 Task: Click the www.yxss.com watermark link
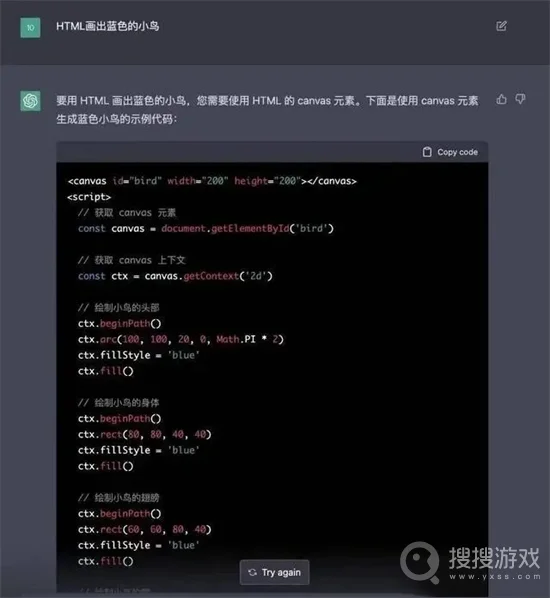[495, 577]
